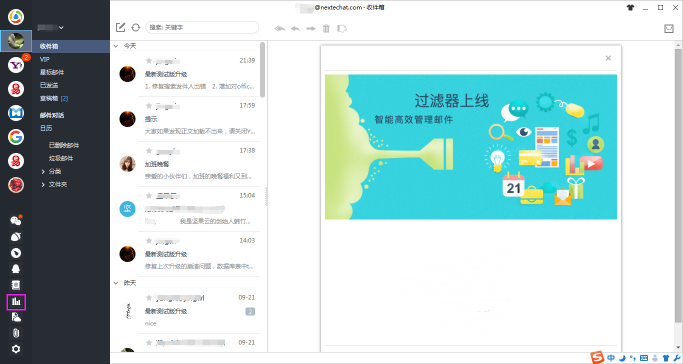Viewport: 683px width, 364px height.
Task: Open the Yahoo account avatar
Action: pos(16,65)
